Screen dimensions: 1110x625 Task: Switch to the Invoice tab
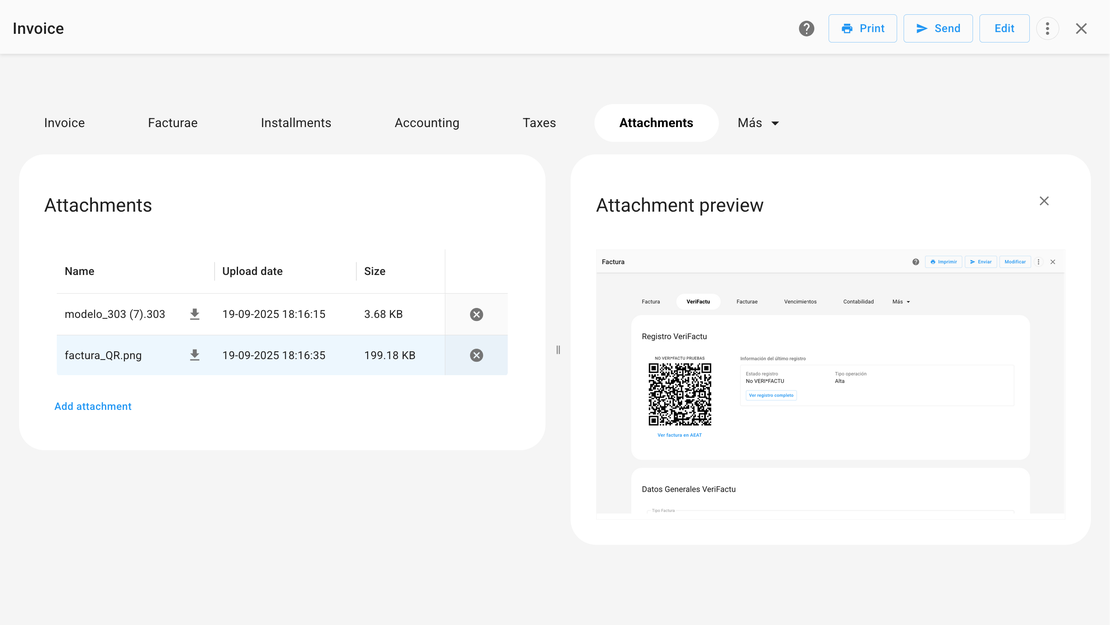pos(64,123)
